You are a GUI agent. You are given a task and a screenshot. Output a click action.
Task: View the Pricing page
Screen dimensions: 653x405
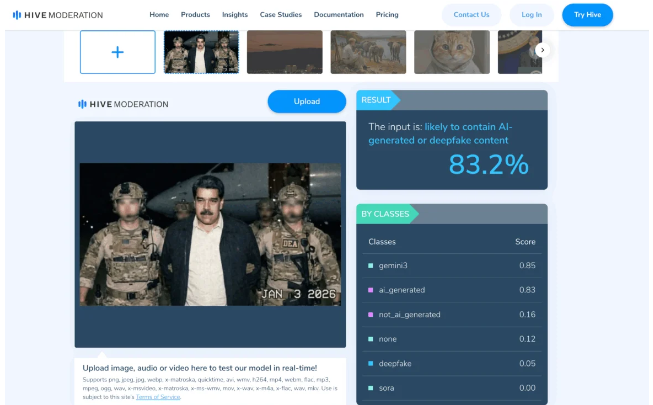coord(386,15)
